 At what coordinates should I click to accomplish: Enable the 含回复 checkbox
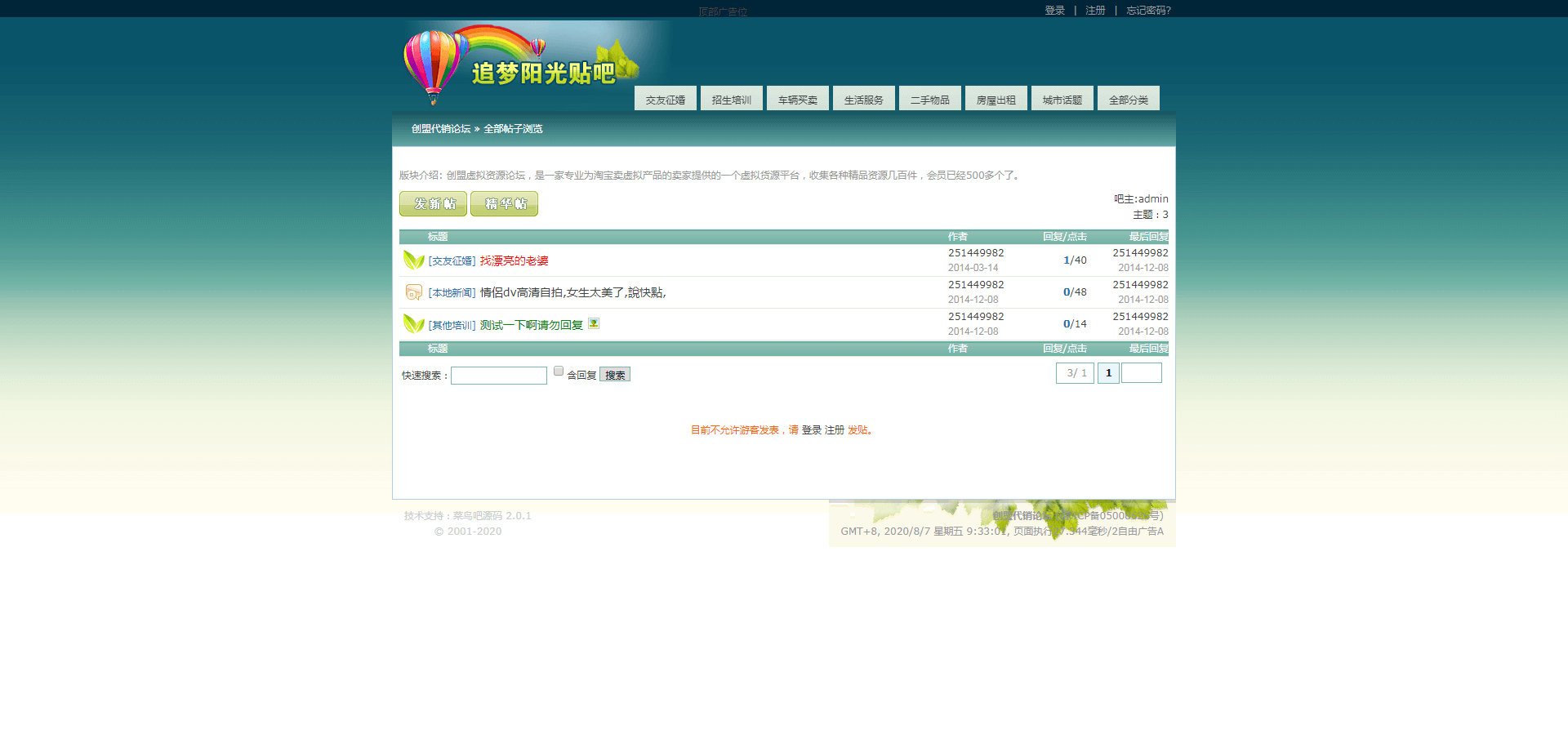coord(559,372)
